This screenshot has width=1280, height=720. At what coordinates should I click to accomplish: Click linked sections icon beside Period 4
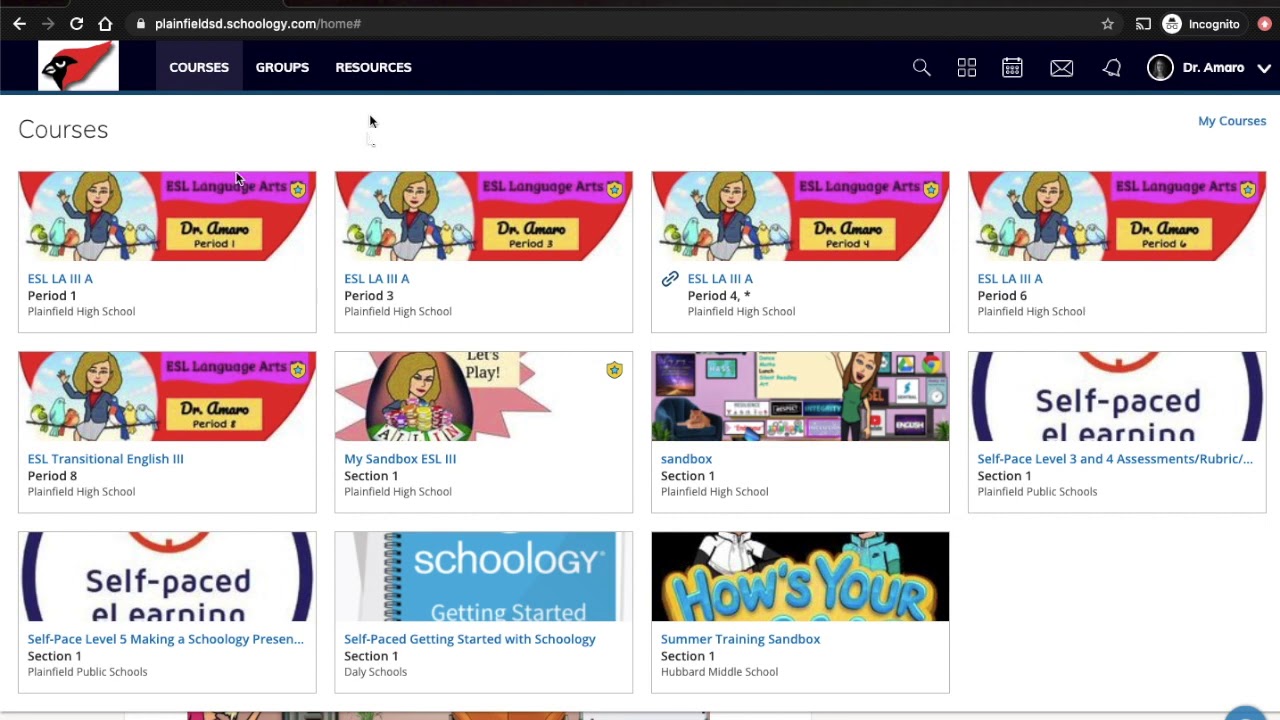670,279
